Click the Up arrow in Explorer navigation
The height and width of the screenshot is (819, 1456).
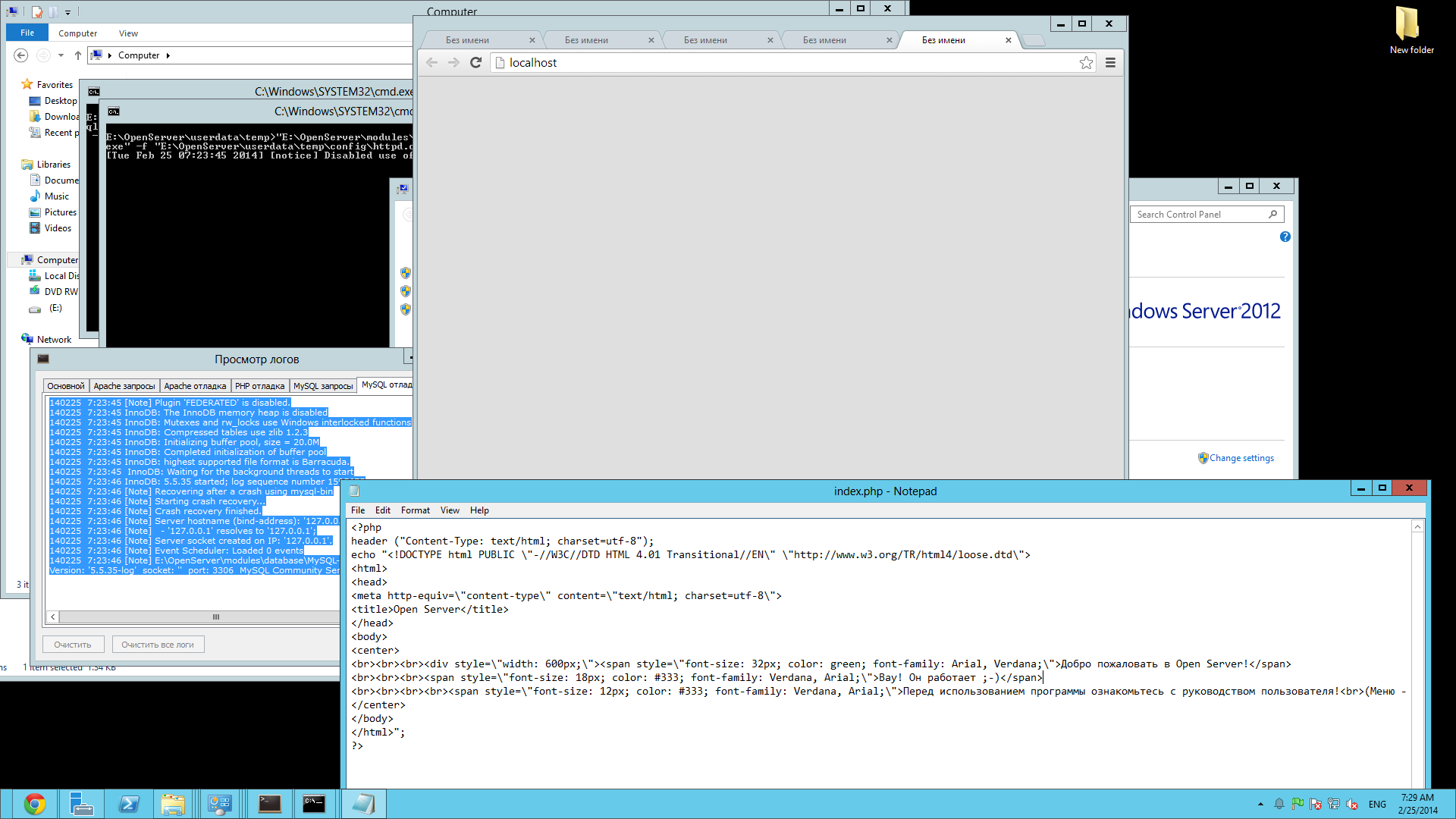pyautogui.click(x=77, y=55)
